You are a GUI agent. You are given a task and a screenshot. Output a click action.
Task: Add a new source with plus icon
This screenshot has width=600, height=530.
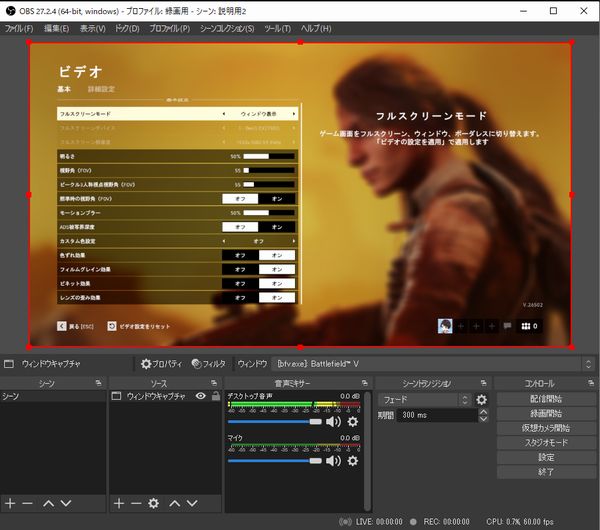(119, 504)
